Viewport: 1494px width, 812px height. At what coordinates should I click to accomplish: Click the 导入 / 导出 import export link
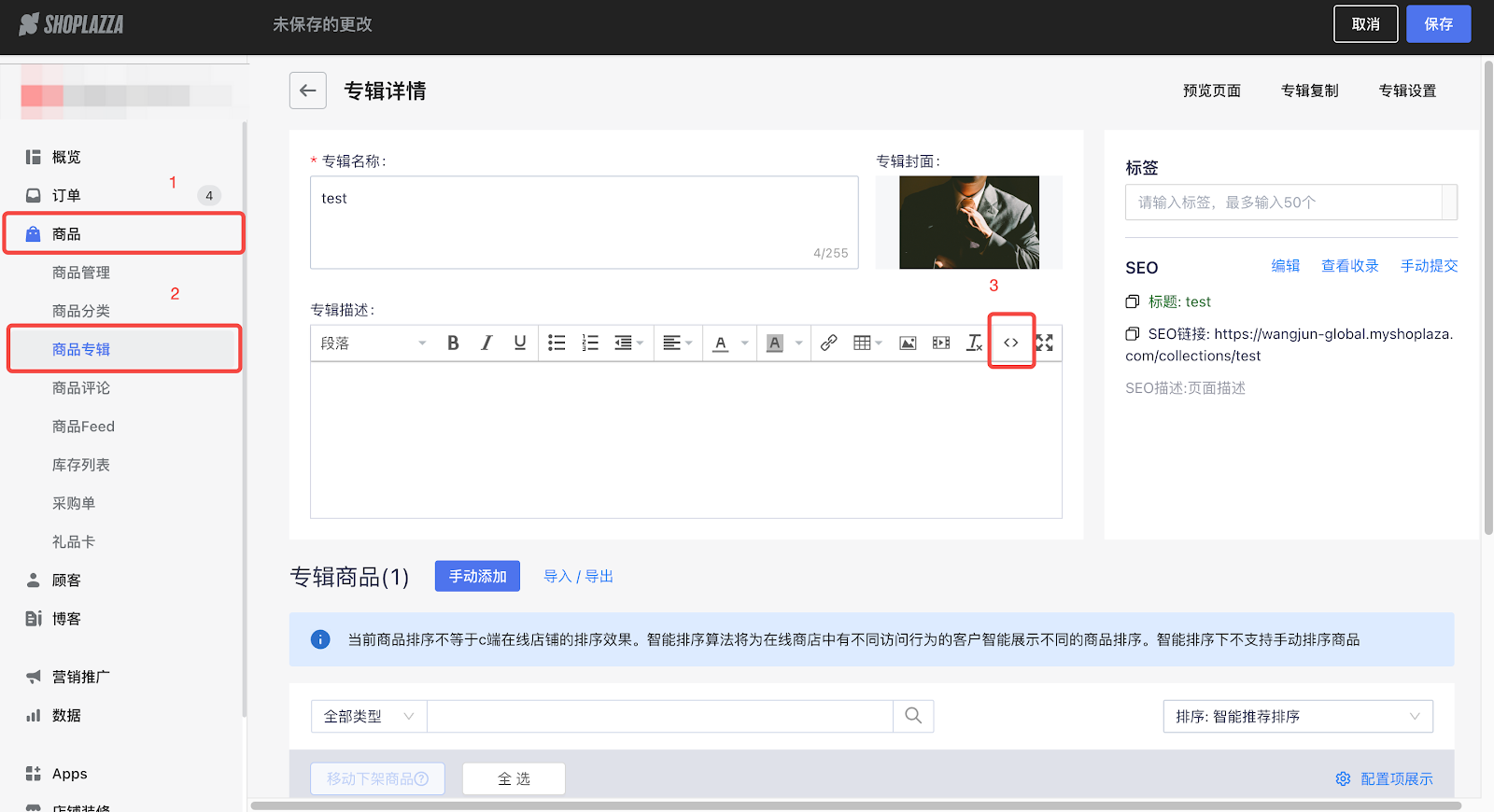[579, 577]
